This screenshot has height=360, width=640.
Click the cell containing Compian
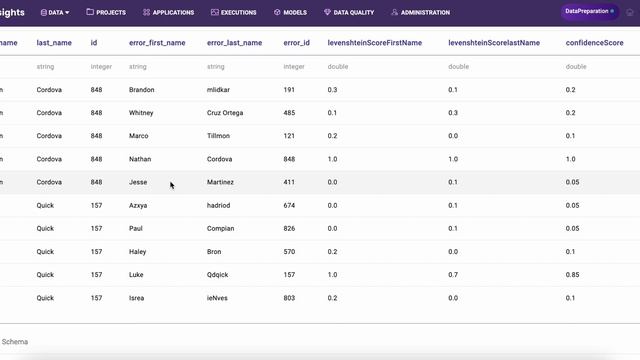pos(220,229)
